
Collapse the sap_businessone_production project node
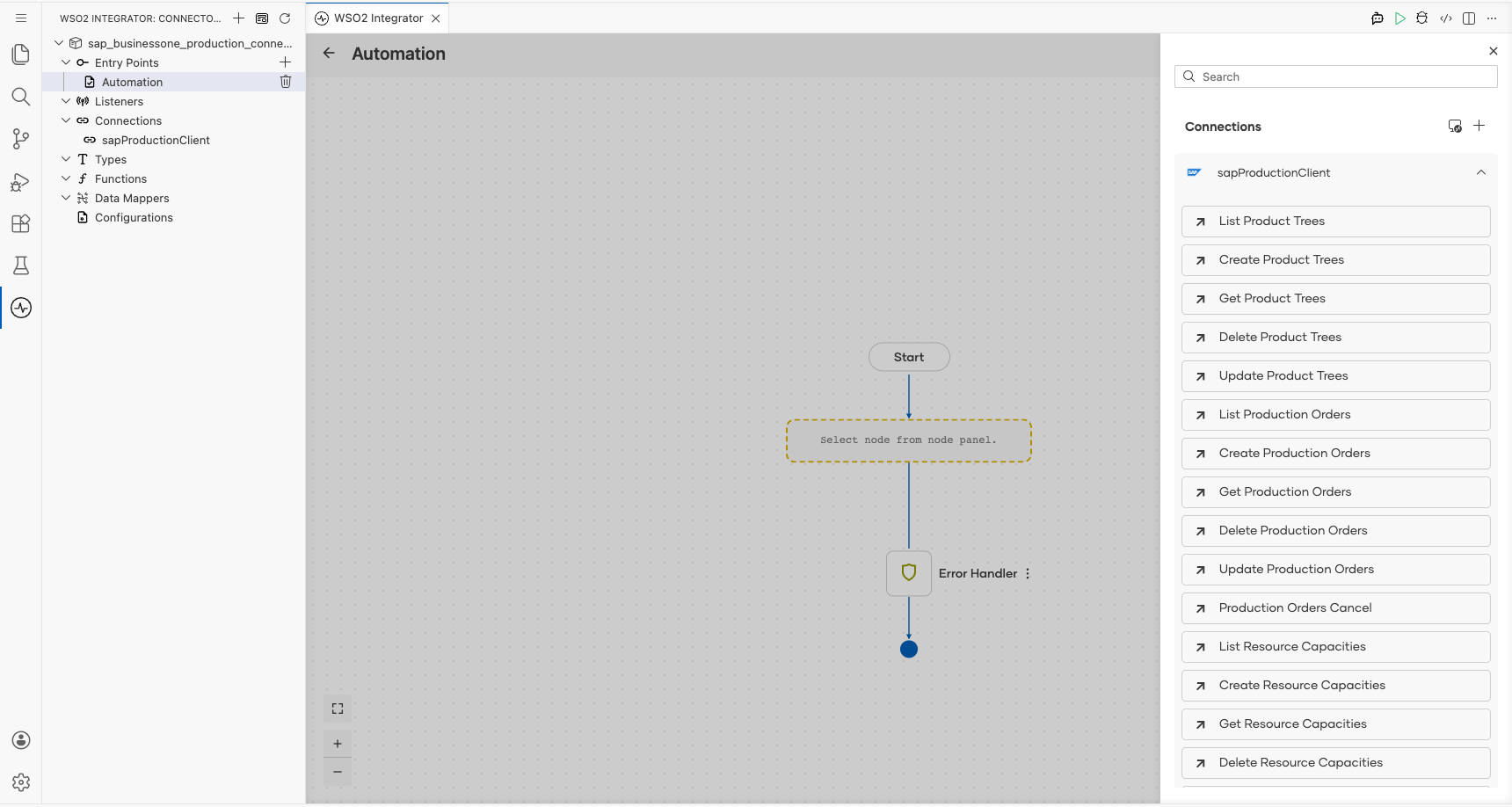point(59,42)
